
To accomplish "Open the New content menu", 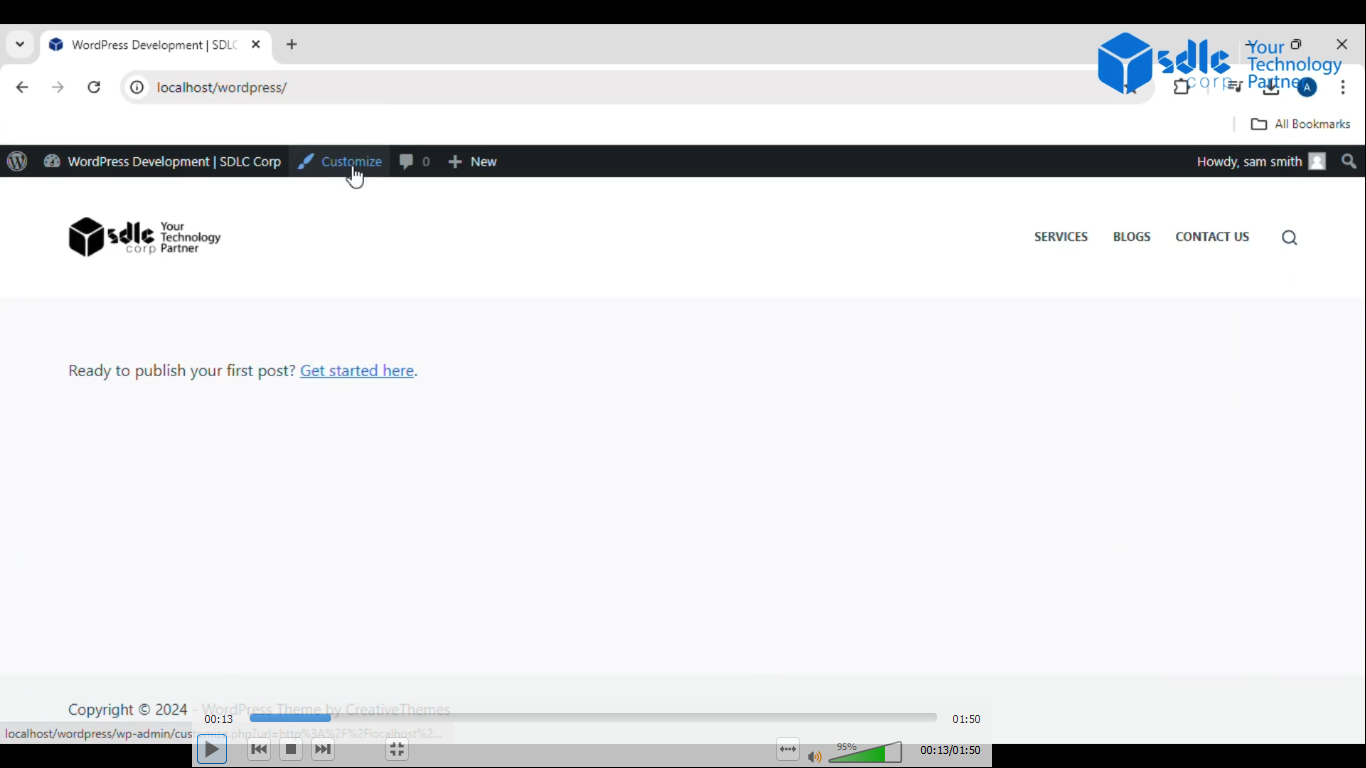I will click(472, 161).
